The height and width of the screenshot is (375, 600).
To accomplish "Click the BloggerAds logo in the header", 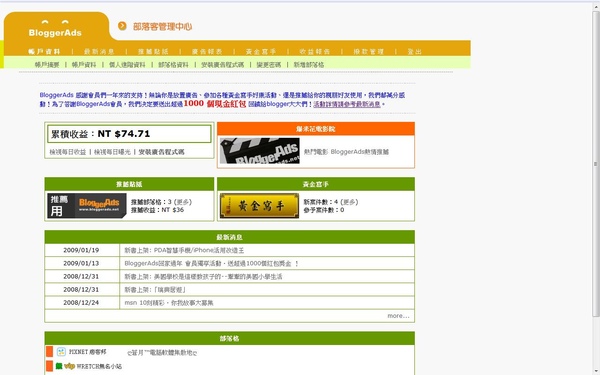I will click(x=55, y=29).
